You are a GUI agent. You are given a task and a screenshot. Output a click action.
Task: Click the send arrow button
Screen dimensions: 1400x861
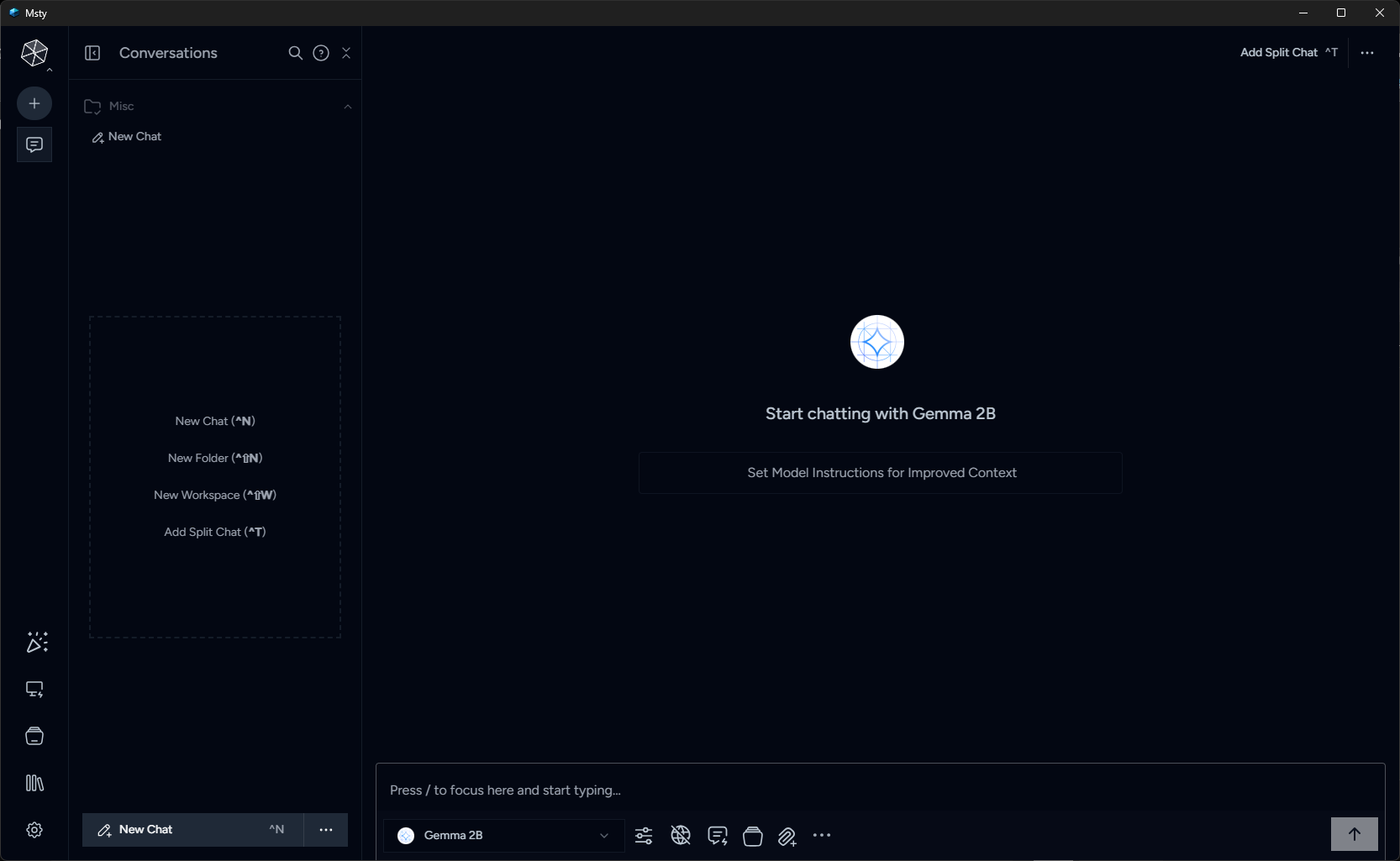point(1355,834)
